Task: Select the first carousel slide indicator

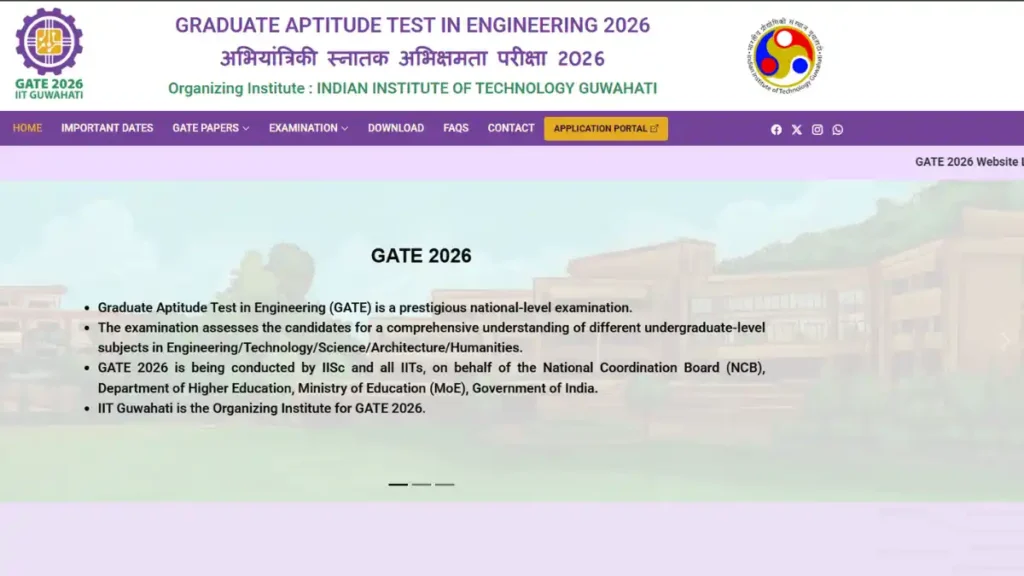Action: click(x=398, y=484)
